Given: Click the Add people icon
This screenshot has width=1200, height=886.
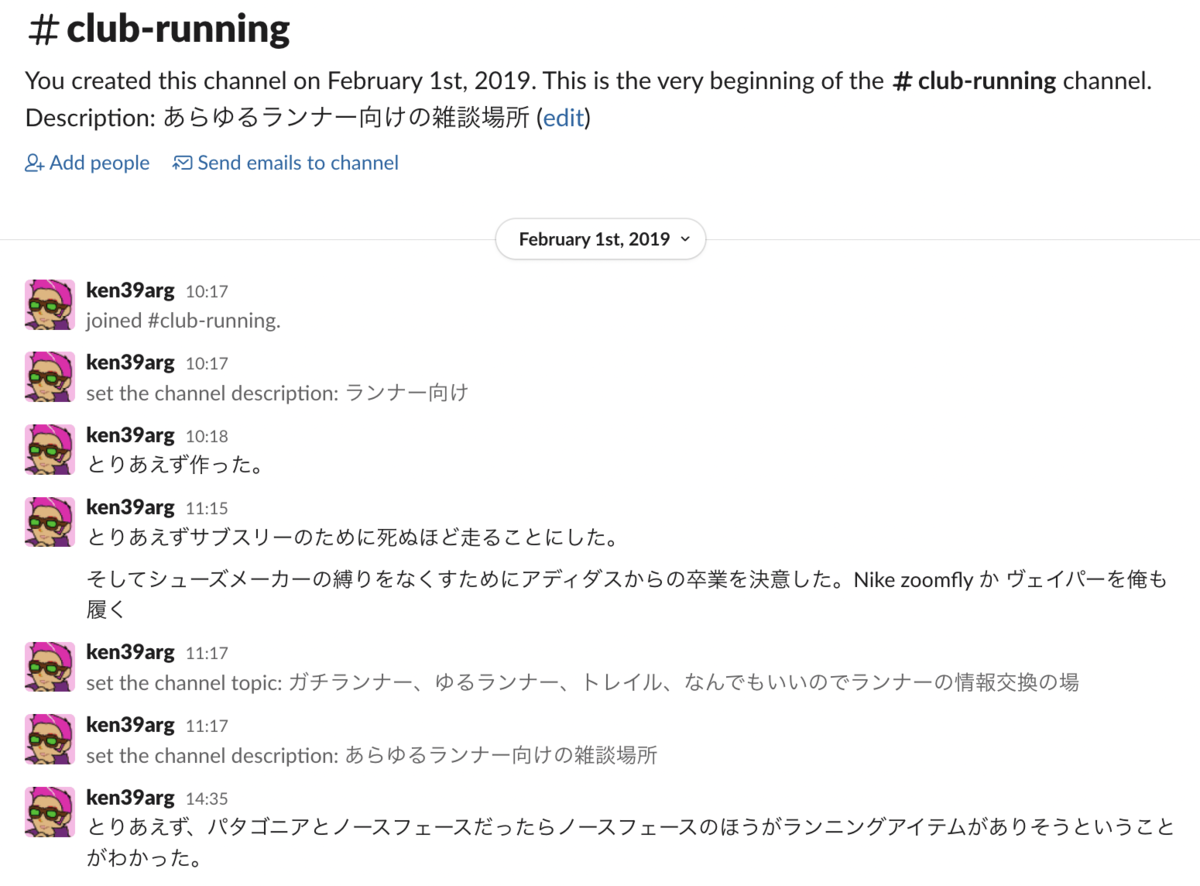Looking at the screenshot, I should (x=35, y=163).
